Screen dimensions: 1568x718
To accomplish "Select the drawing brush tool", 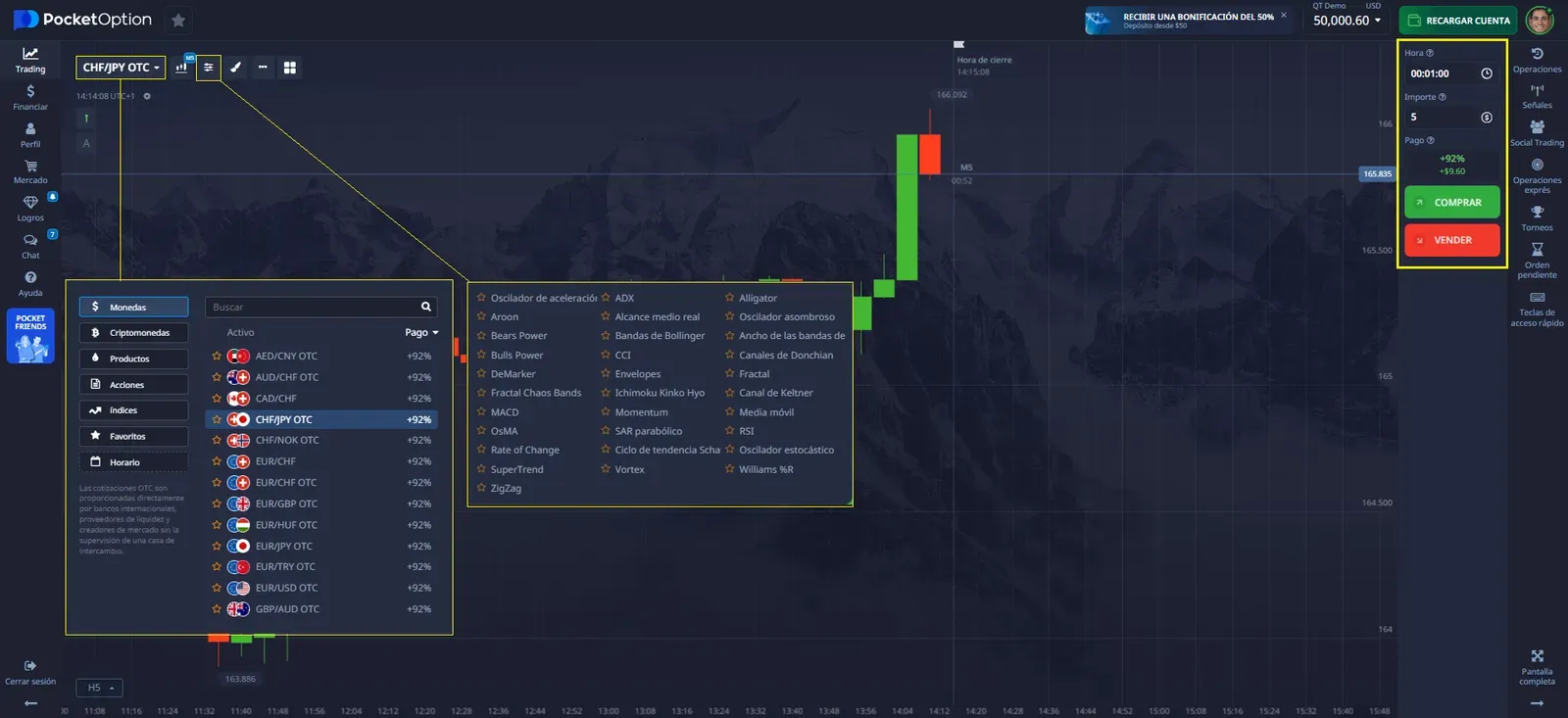I will pyautogui.click(x=235, y=68).
